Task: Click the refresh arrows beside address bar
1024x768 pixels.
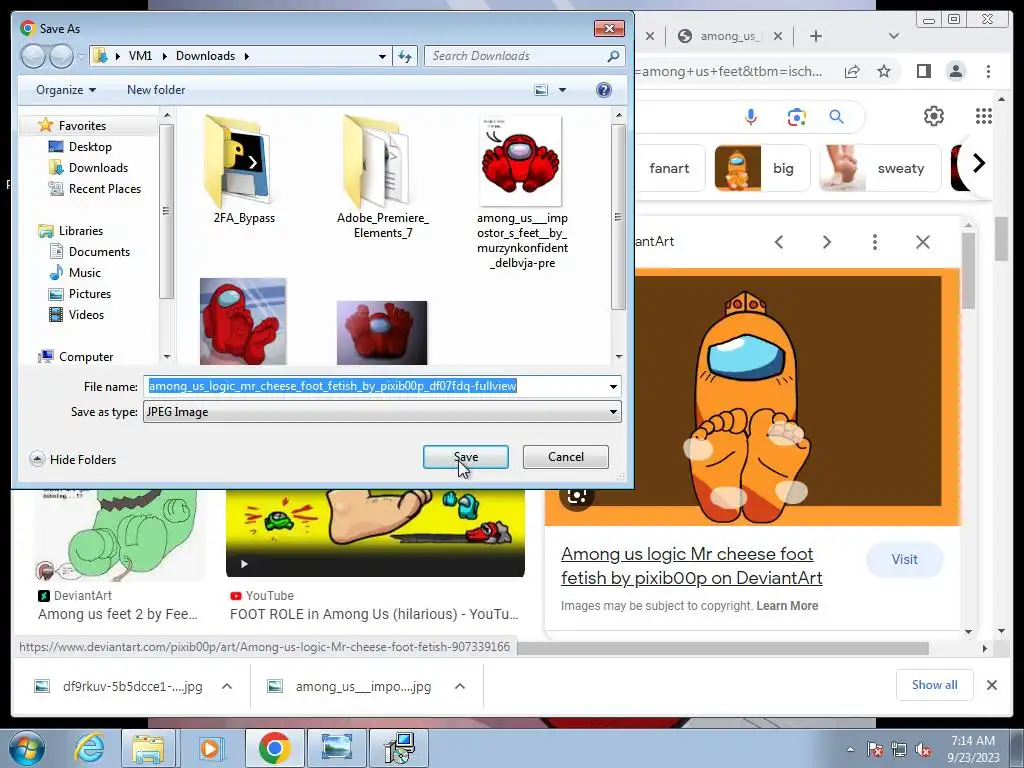Action: click(405, 56)
